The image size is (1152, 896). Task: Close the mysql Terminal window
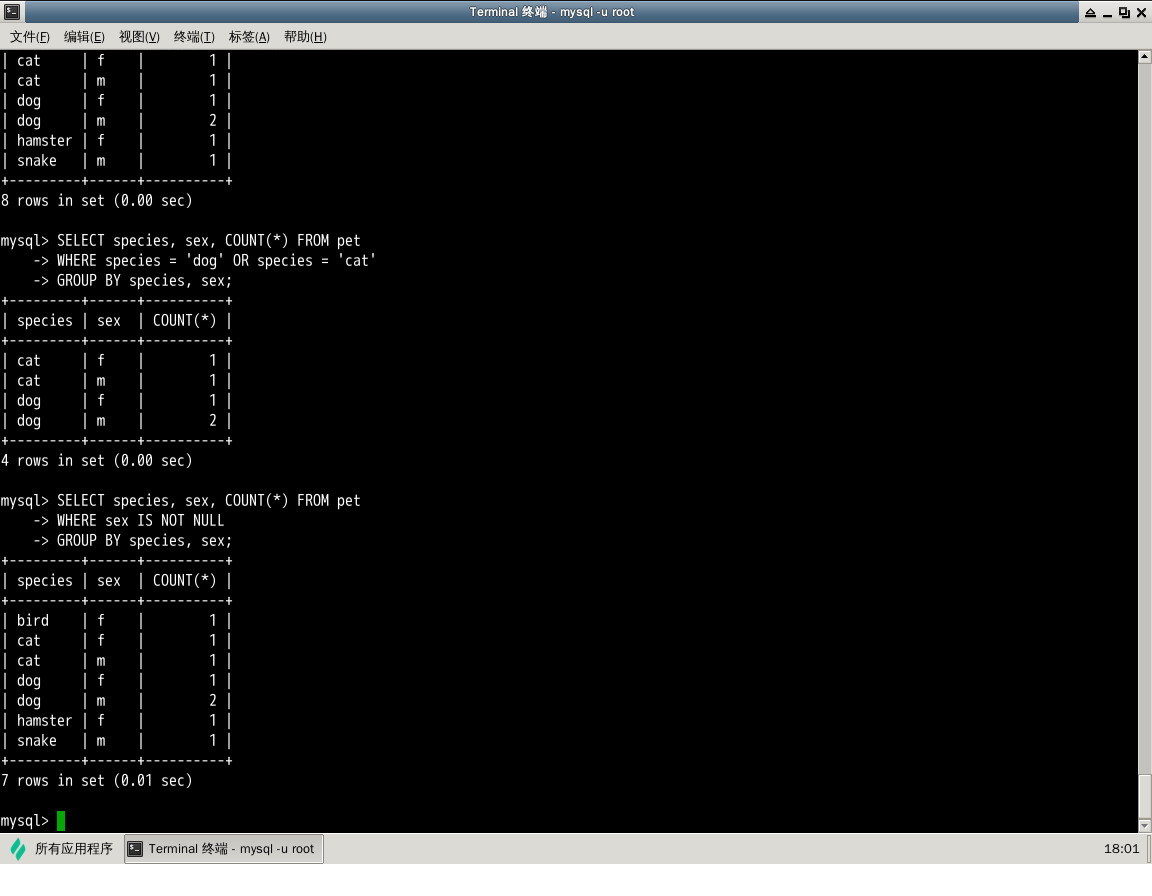pyautogui.click(x=1141, y=12)
